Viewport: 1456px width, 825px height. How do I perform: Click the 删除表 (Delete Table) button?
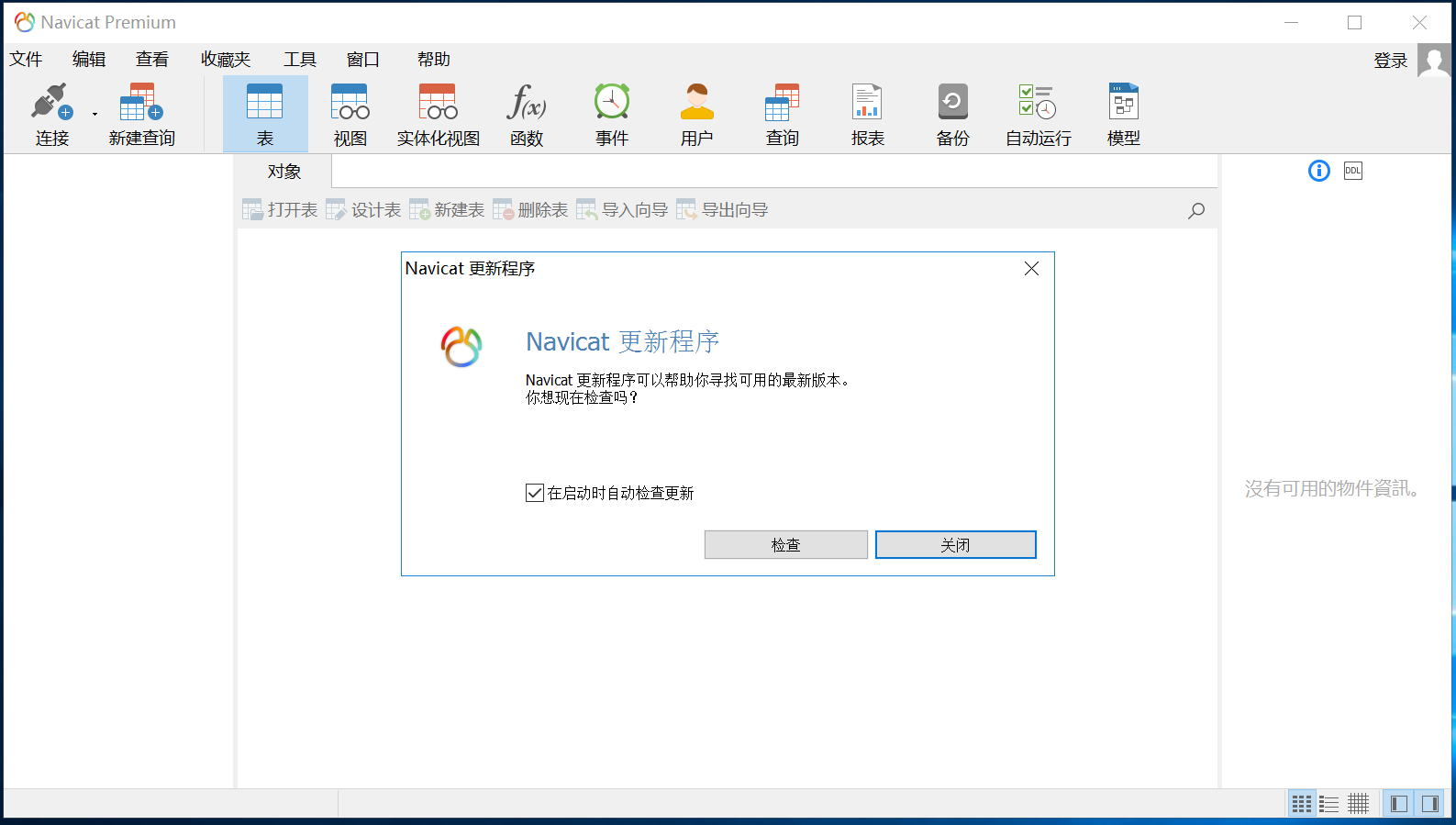click(x=530, y=210)
